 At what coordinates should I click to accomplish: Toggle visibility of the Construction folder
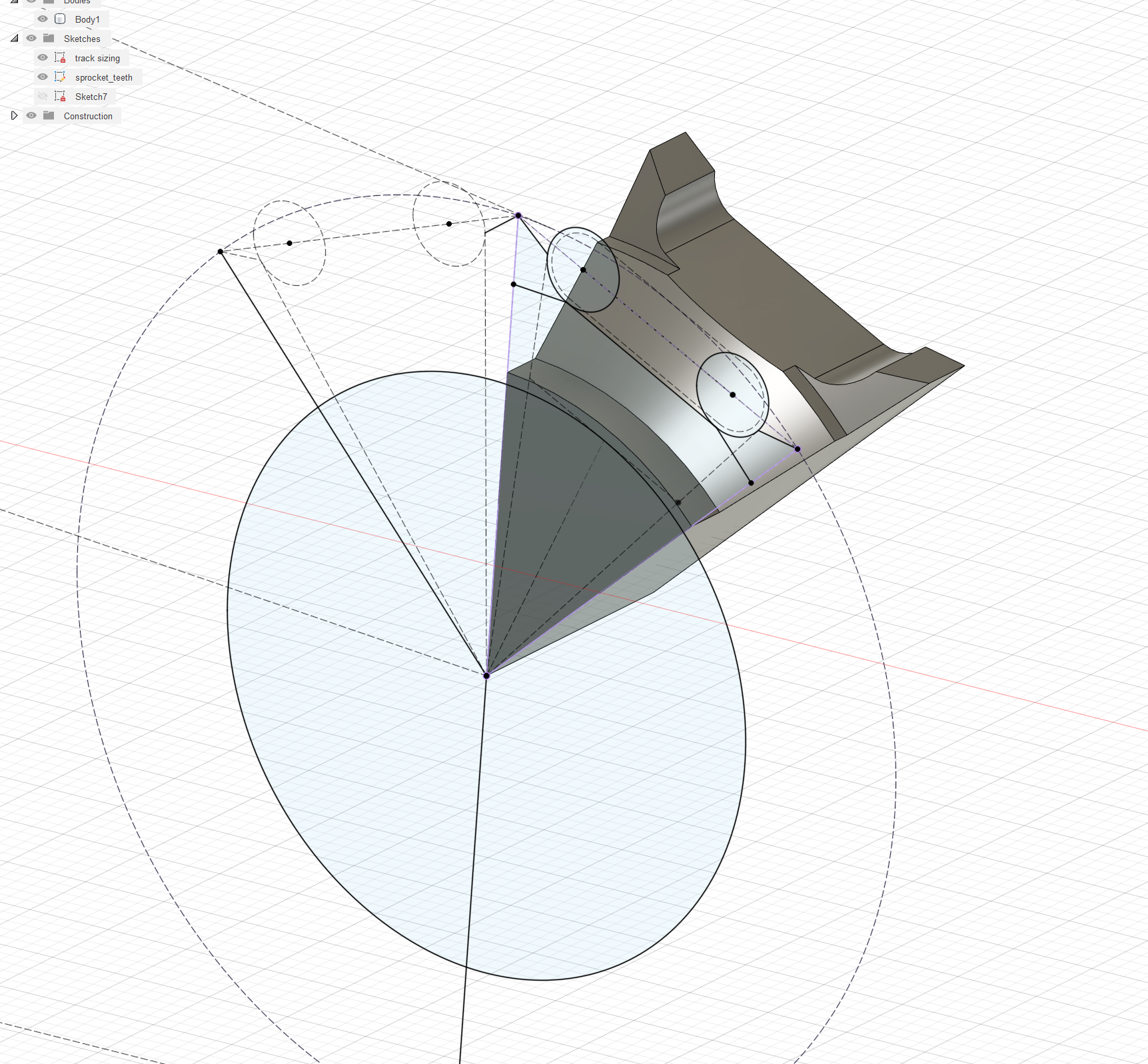pos(32,116)
